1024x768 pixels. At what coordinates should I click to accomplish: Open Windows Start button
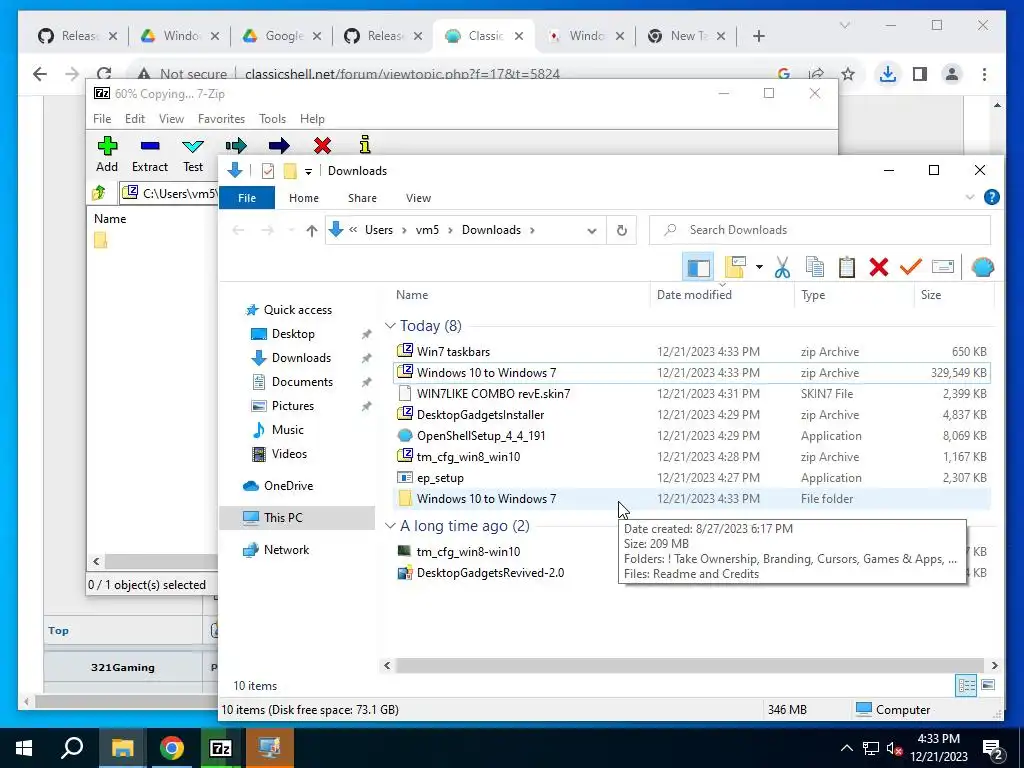[x=24, y=748]
